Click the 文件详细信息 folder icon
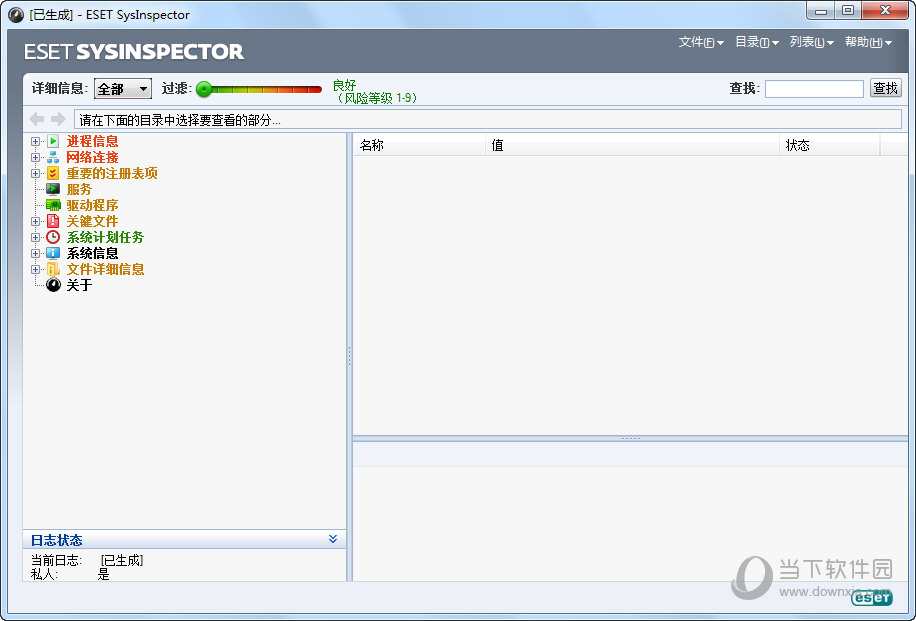916x621 pixels. click(x=53, y=269)
